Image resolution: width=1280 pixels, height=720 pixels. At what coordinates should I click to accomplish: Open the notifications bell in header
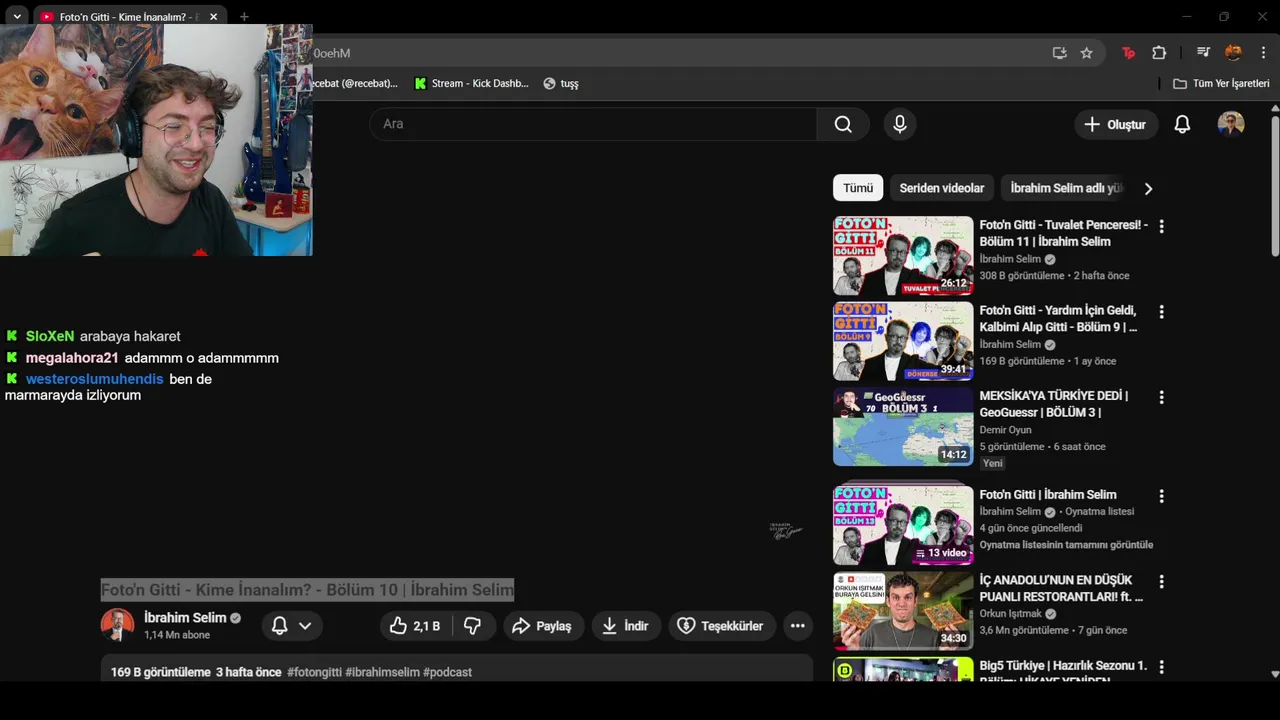(1182, 124)
